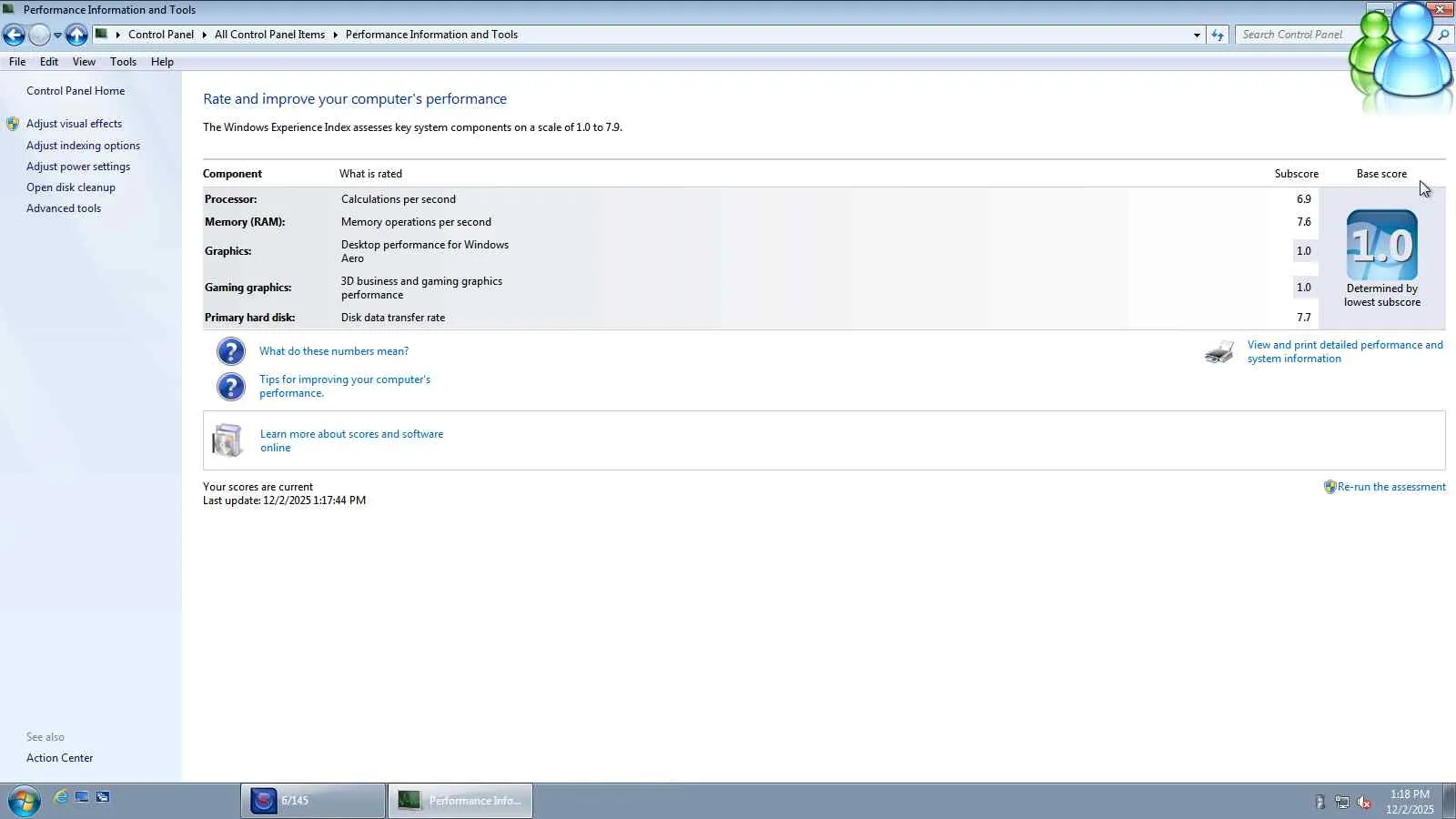Screen dimensions: 1456x819
Task: Open the File menu
Action: point(17,62)
